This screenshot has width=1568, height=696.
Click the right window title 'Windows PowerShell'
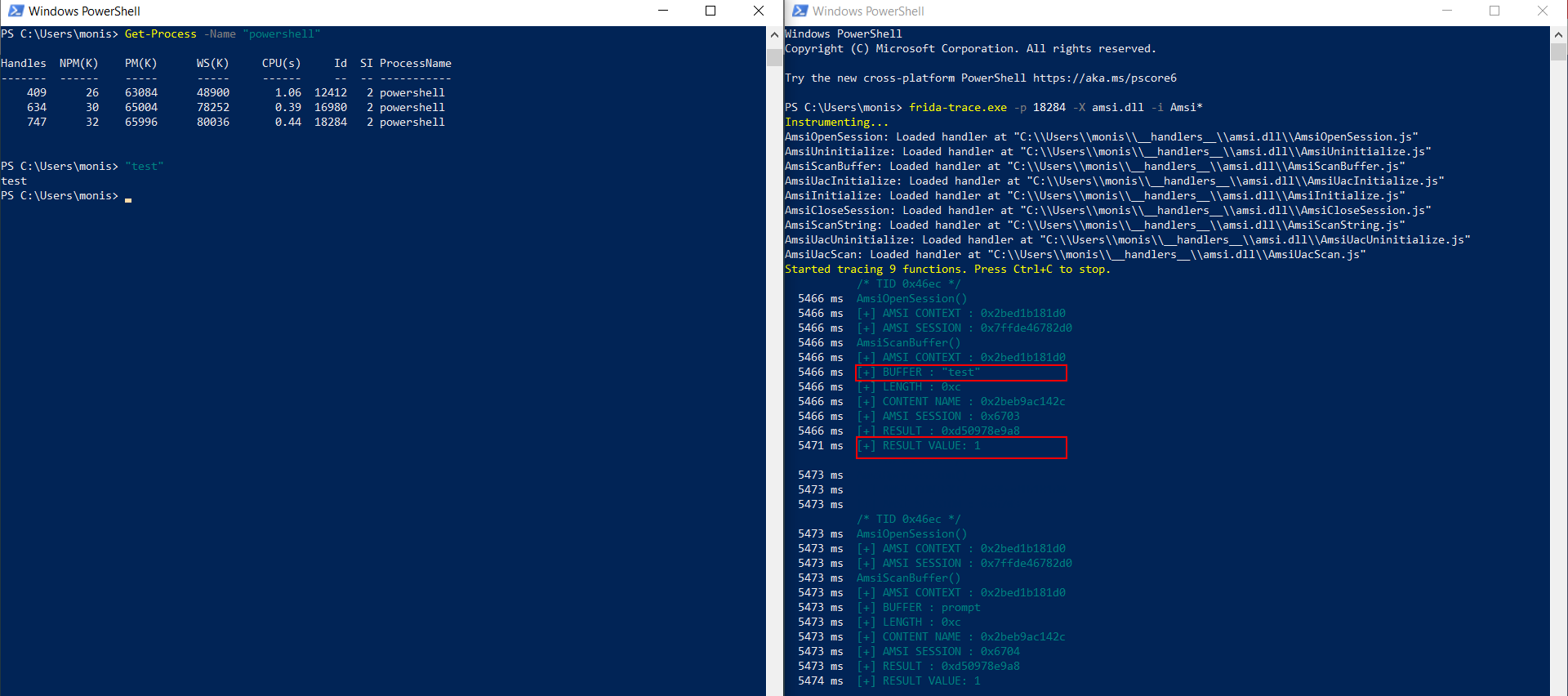868,11
